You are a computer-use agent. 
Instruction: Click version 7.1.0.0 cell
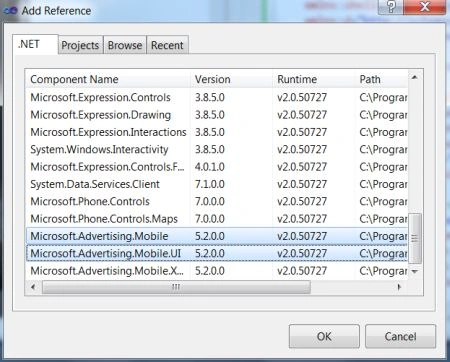(210, 184)
